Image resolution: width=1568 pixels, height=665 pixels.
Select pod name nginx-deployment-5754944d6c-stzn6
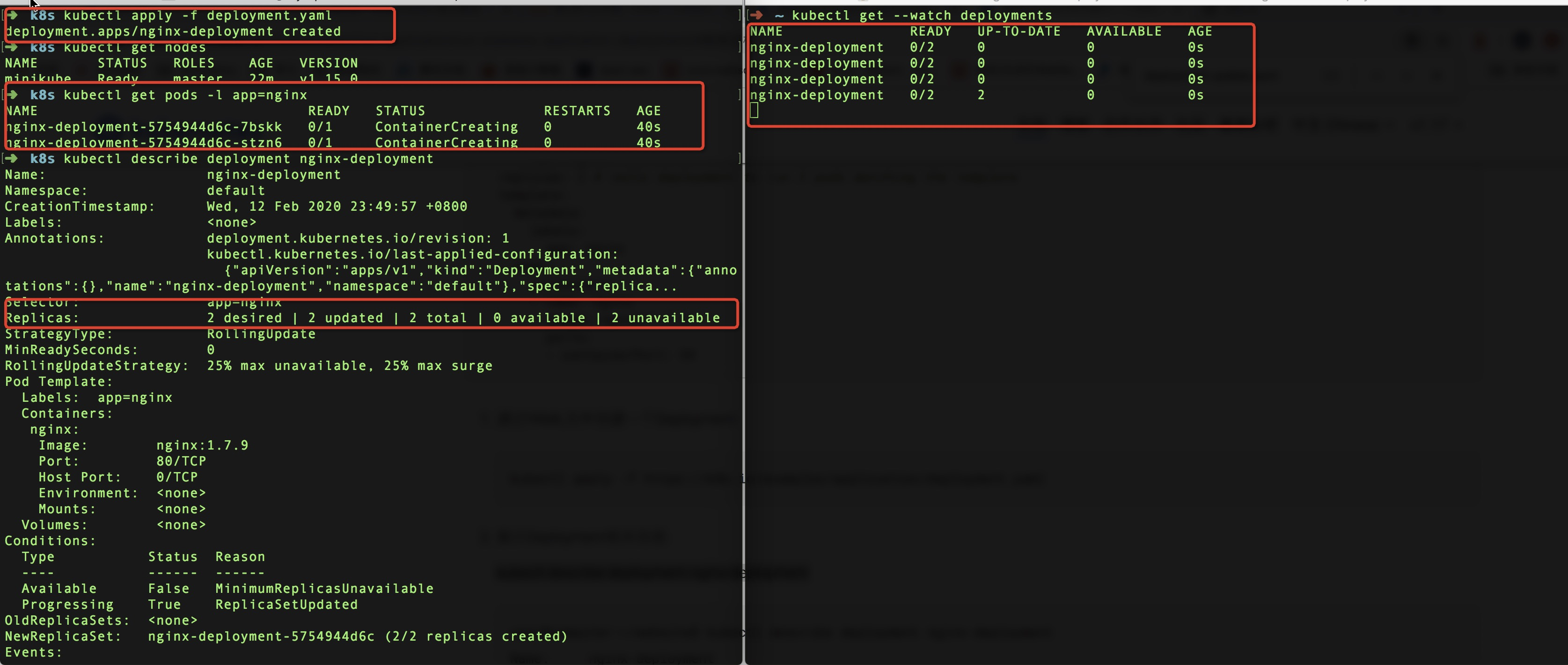point(144,142)
